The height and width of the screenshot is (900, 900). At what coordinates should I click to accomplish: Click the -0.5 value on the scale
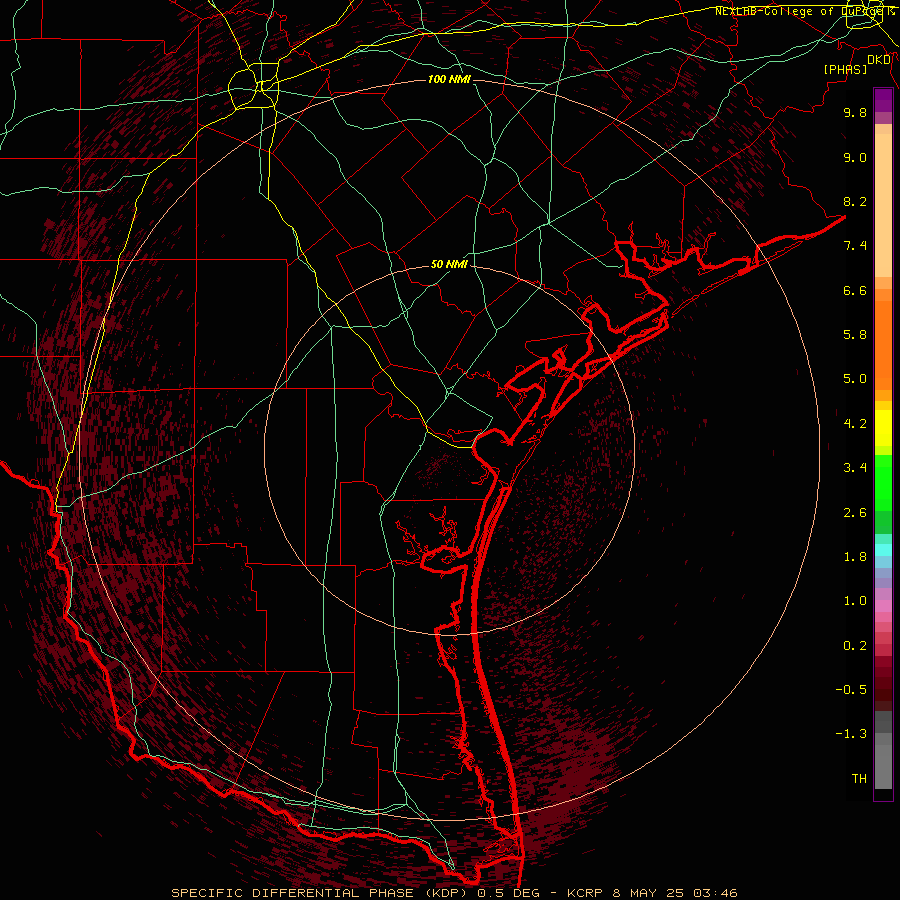[851, 690]
